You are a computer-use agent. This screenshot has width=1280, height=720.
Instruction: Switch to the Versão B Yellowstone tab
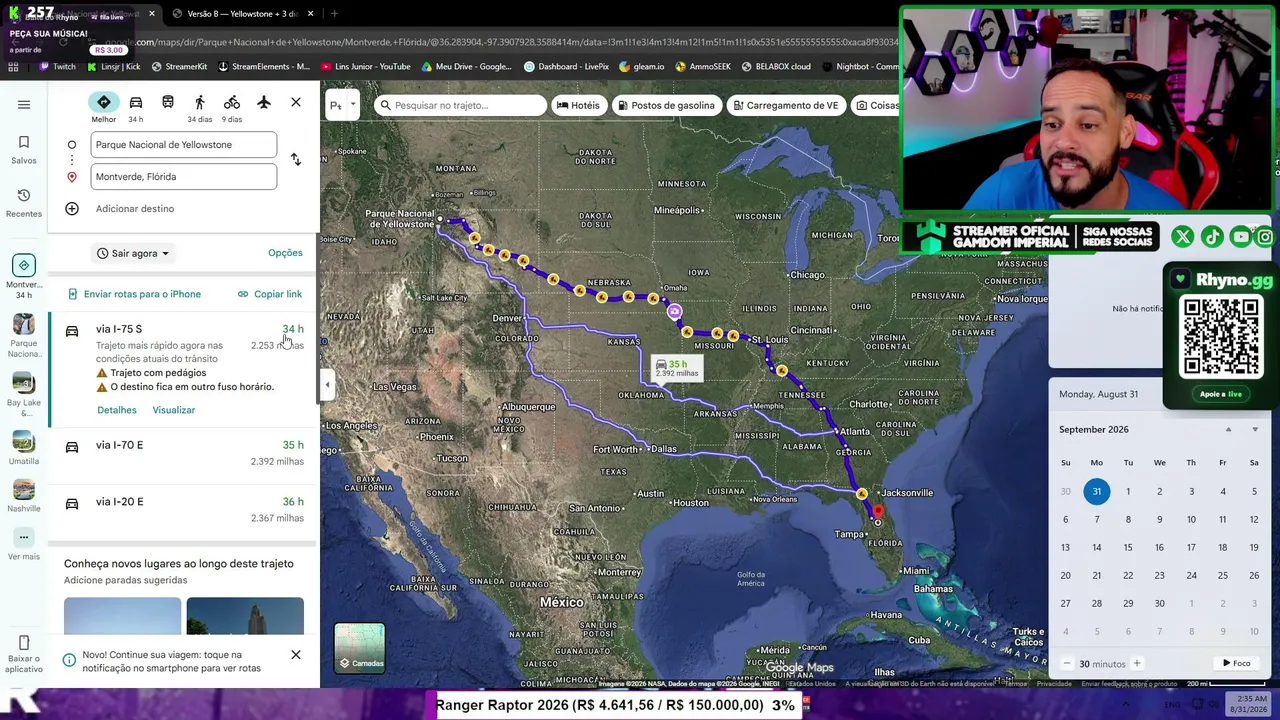pos(237,14)
